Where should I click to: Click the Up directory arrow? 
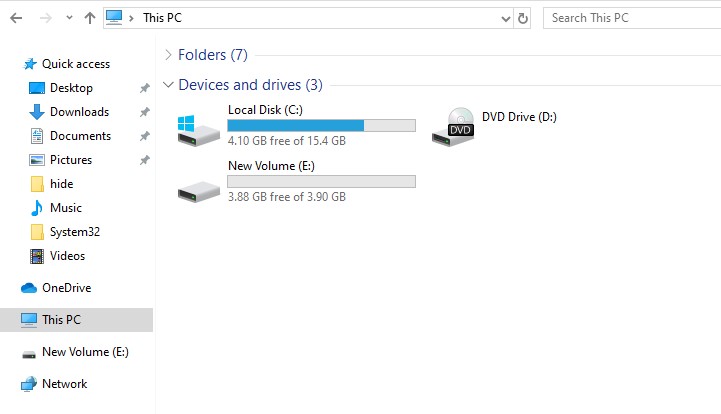click(90, 18)
